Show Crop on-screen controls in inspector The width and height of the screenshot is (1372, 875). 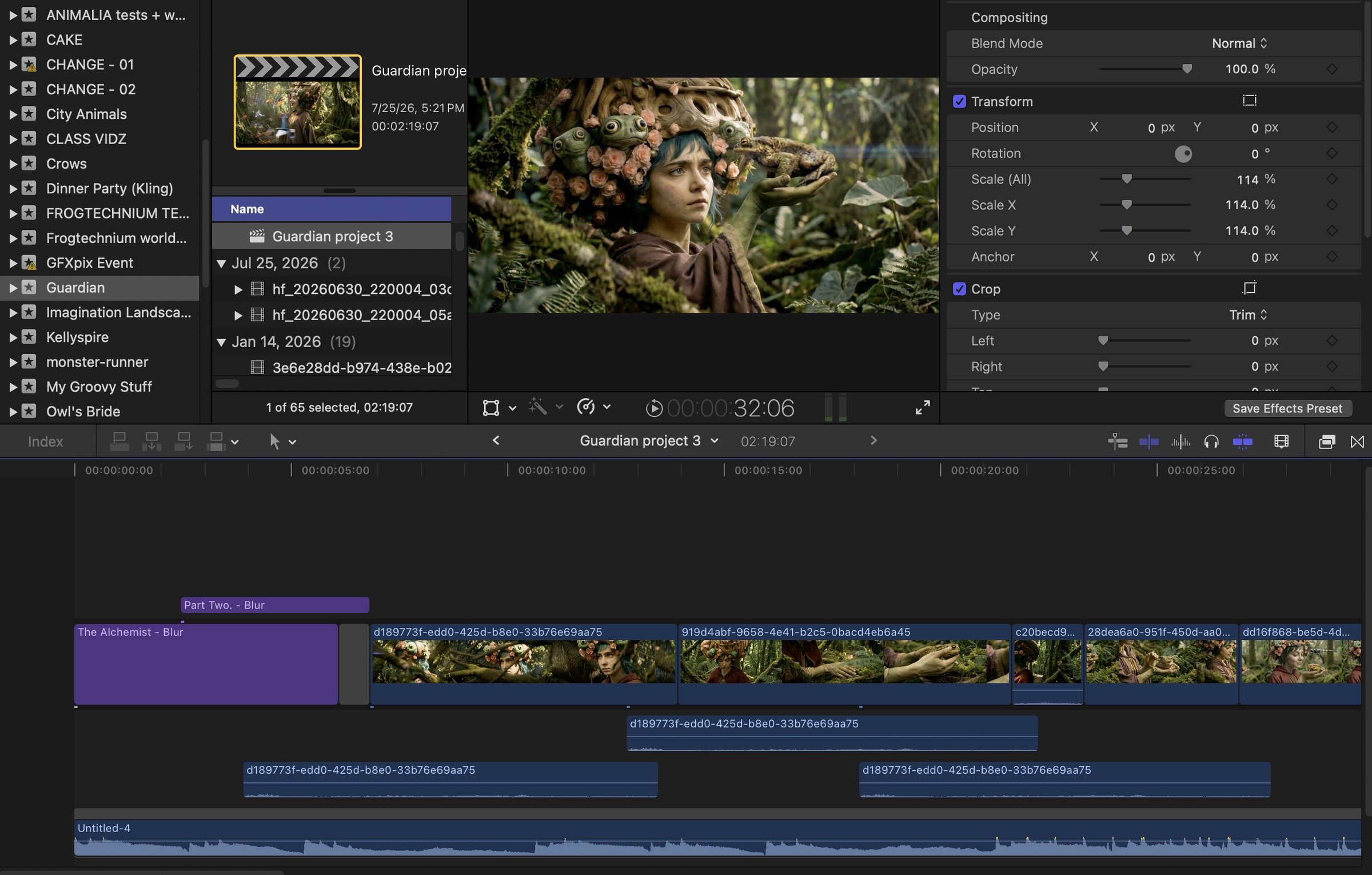click(1250, 288)
